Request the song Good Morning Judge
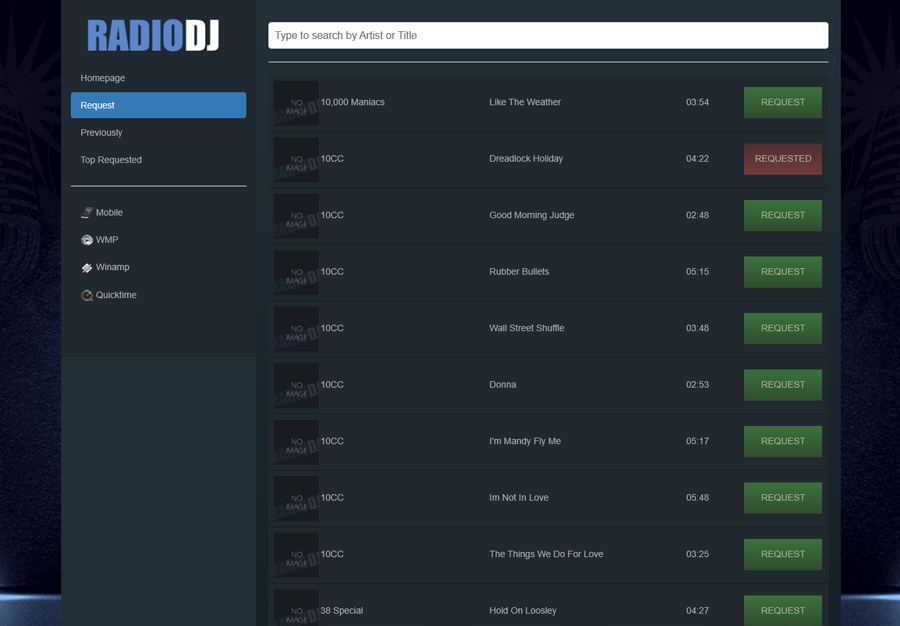The height and width of the screenshot is (626, 900). tap(782, 215)
